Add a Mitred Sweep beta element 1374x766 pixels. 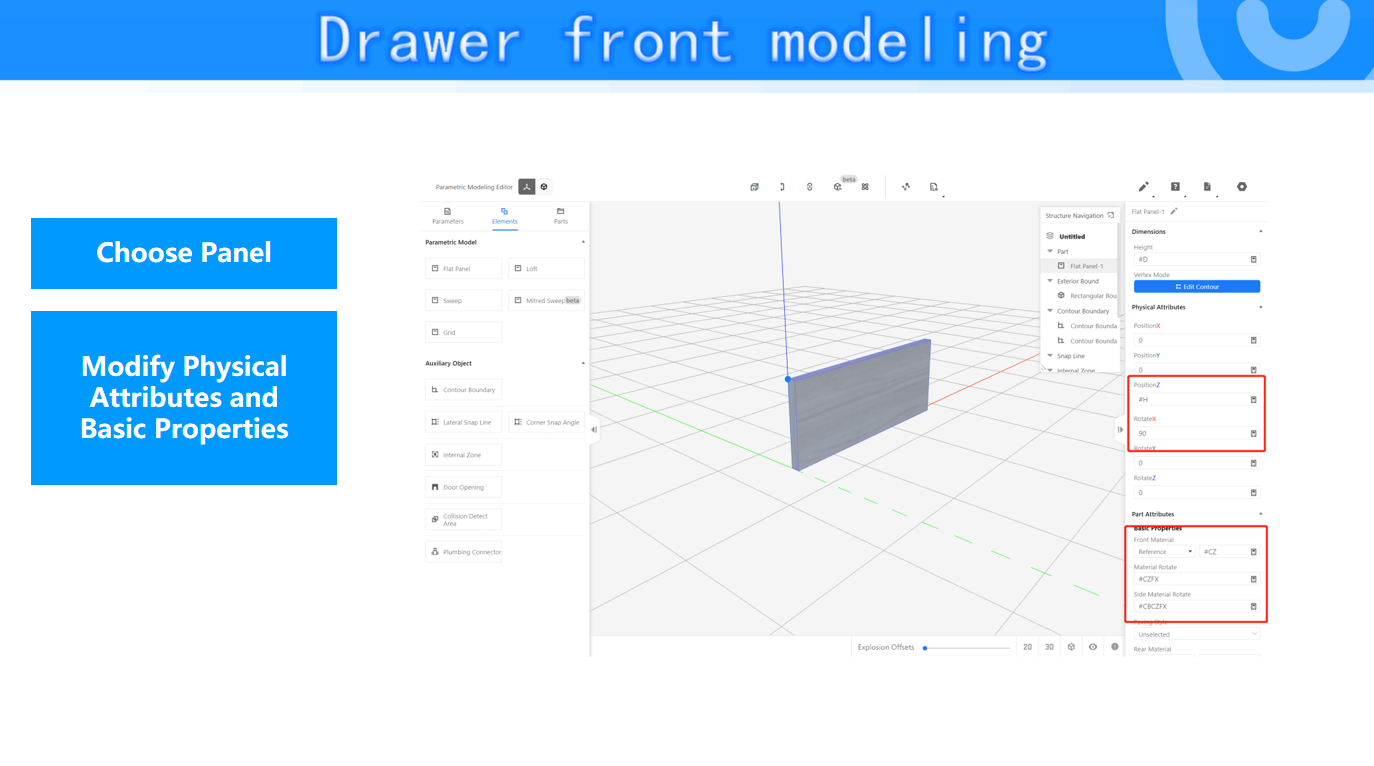tap(546, 300)
